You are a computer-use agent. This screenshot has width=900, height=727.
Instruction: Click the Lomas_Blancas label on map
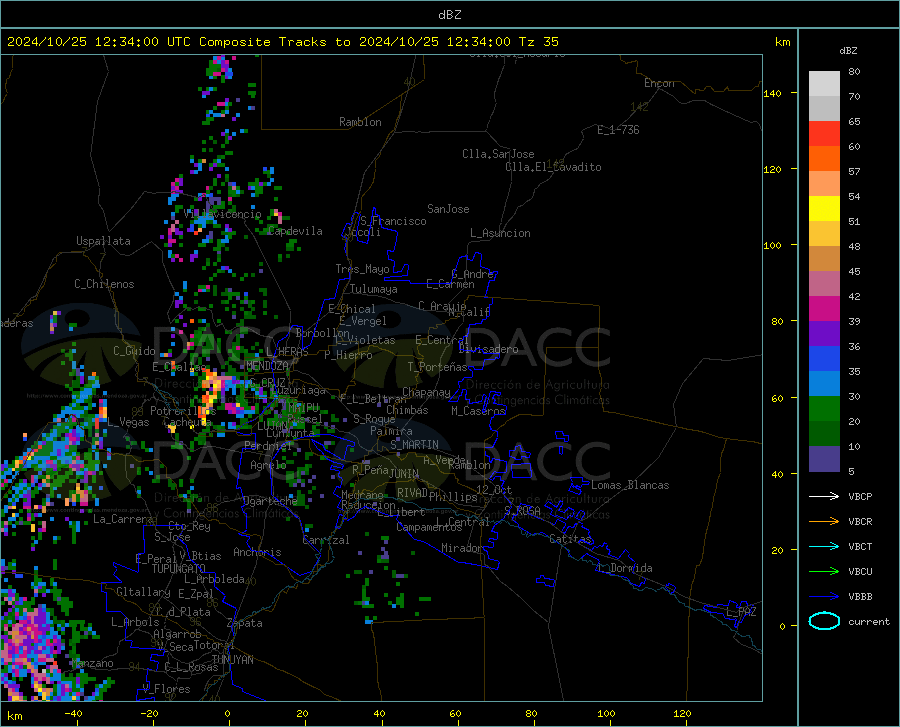coord(630,485)
